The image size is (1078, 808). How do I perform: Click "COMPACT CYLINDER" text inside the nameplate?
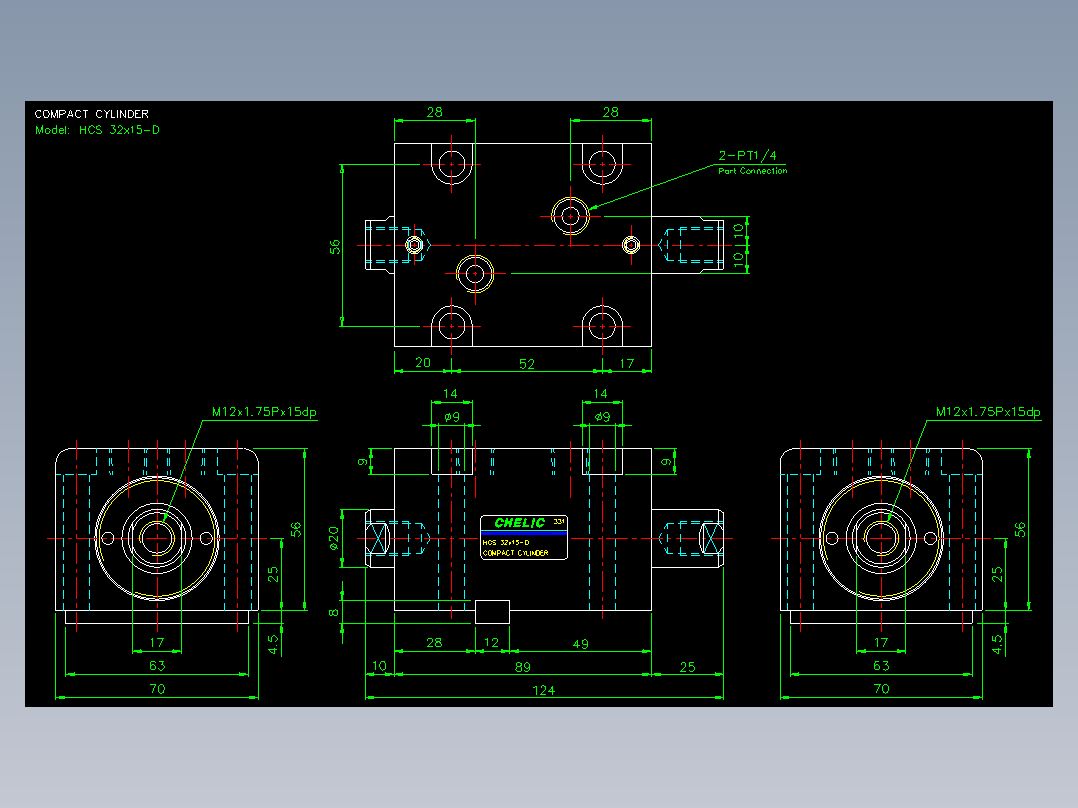tap(516, 553)
